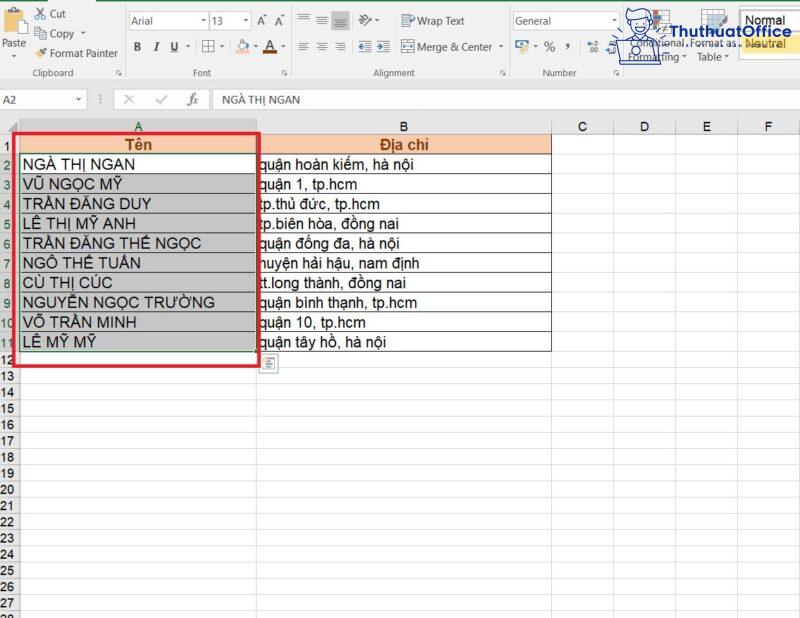Click the Increase Font Size icon

261,19
